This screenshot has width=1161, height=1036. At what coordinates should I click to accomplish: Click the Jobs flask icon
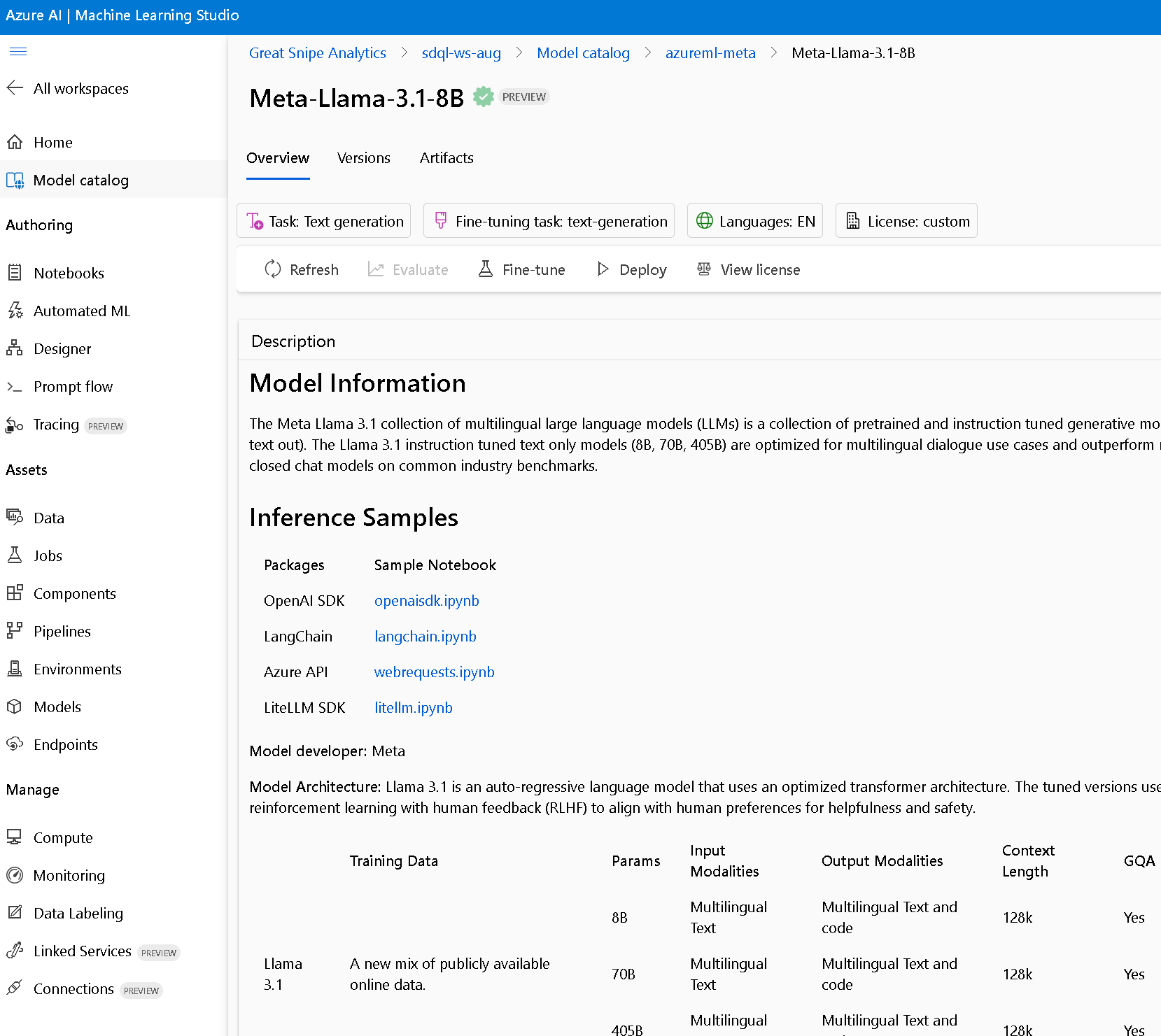tap(15, 555)
